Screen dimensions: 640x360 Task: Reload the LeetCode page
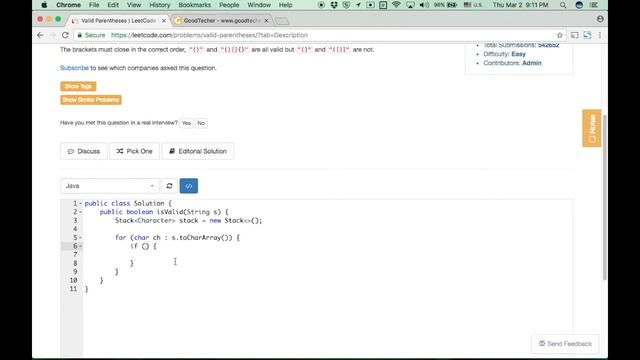[65, 36]
